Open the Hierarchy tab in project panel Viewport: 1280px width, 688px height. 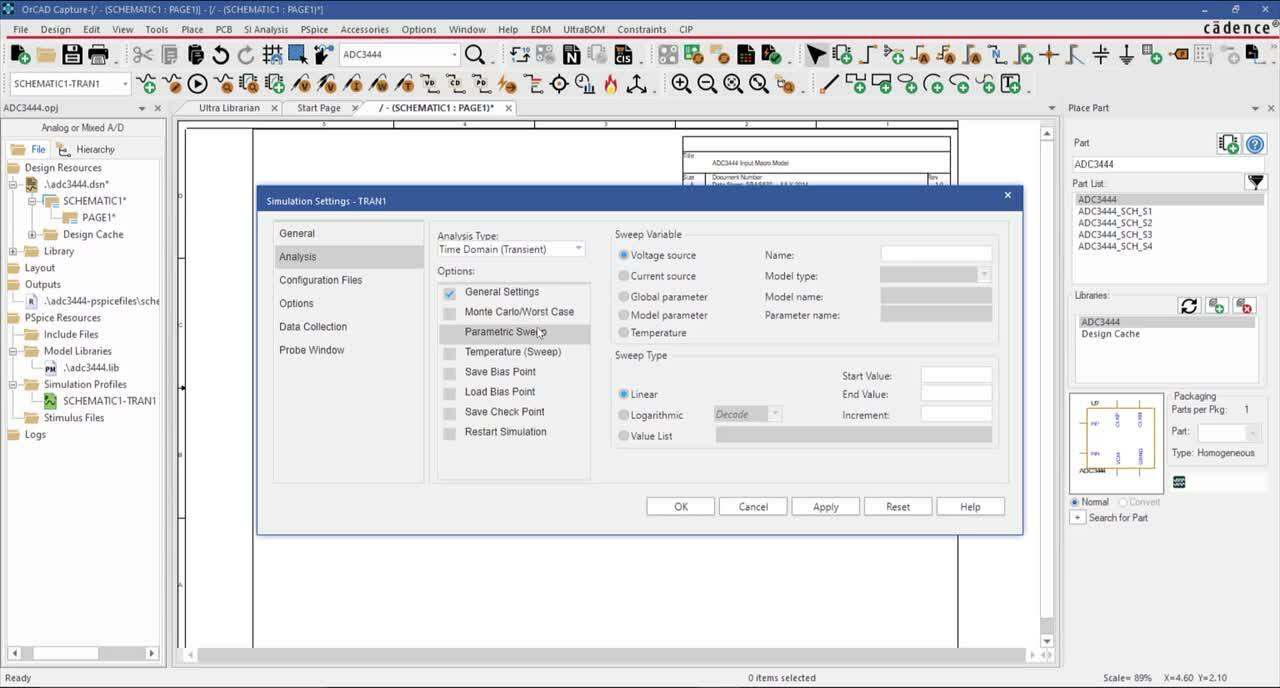[87, 150]
